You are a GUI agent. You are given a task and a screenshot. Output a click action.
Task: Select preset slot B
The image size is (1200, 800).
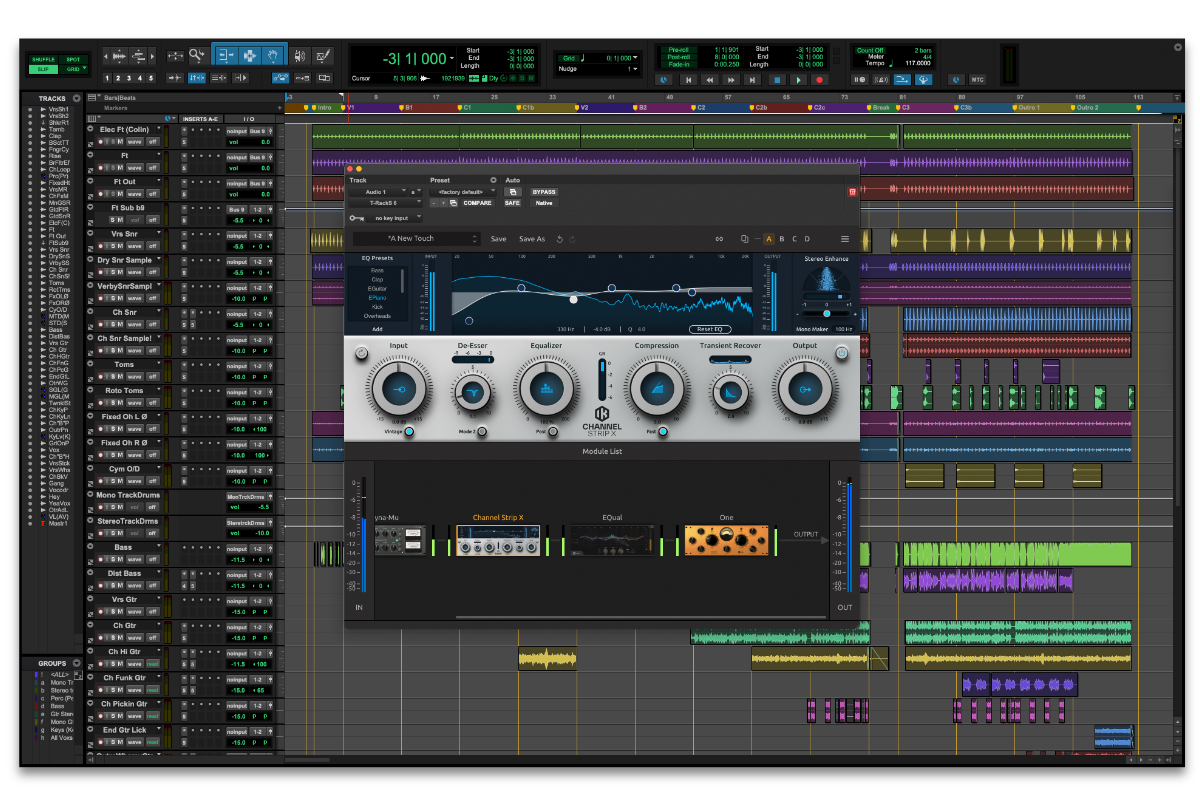pyautogui.click(x=781, y=239)
